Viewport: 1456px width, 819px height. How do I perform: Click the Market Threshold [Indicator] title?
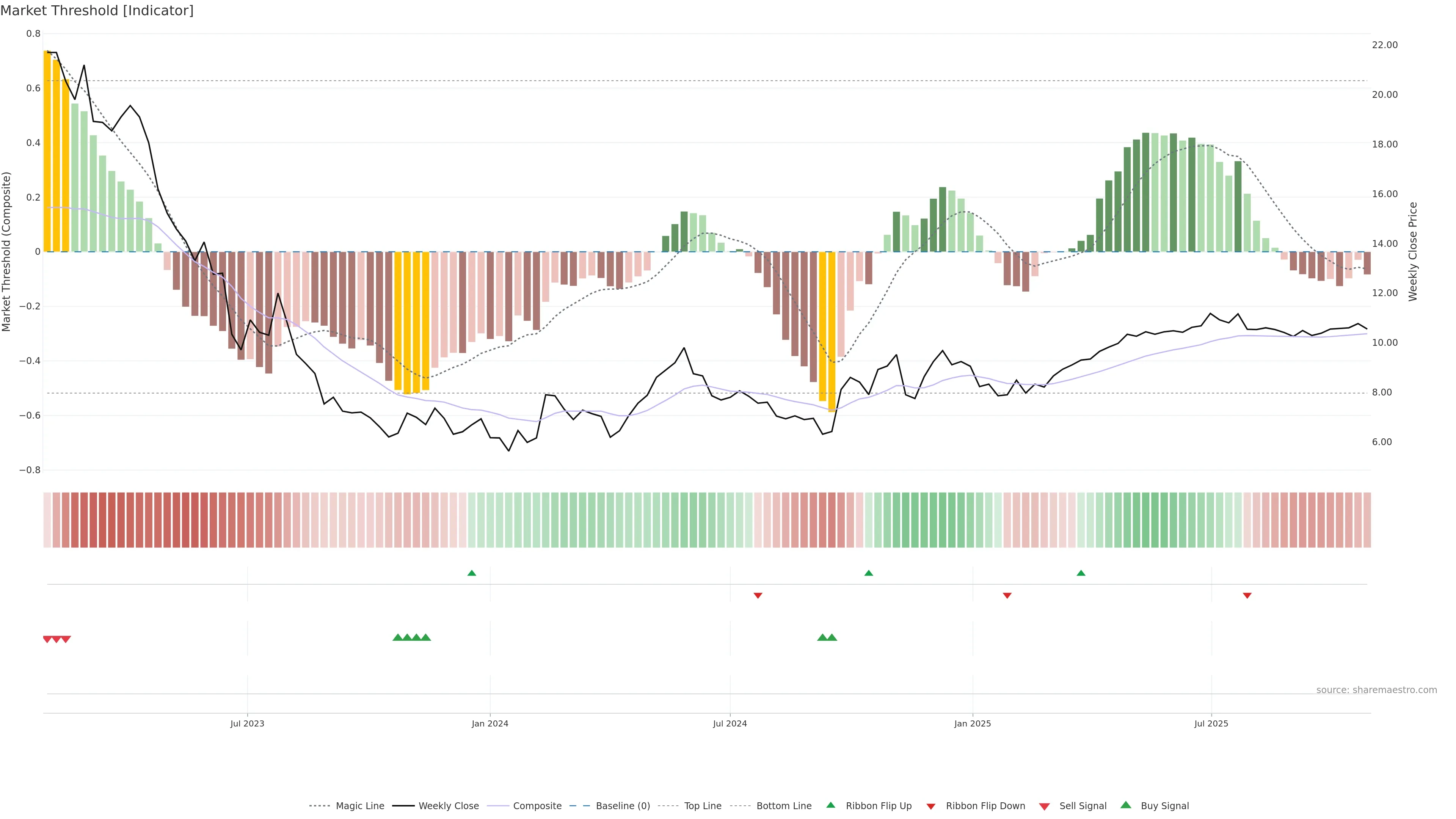point(97,11)
